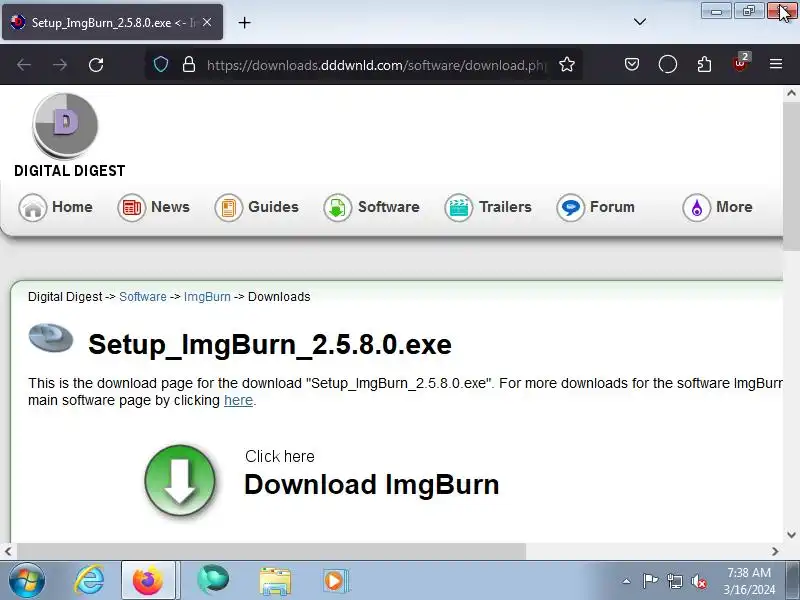The width and height of the screenshot is (800, 600).
Task: Open the uBlock Origin extension icon
Action: (x=741, y=64)
